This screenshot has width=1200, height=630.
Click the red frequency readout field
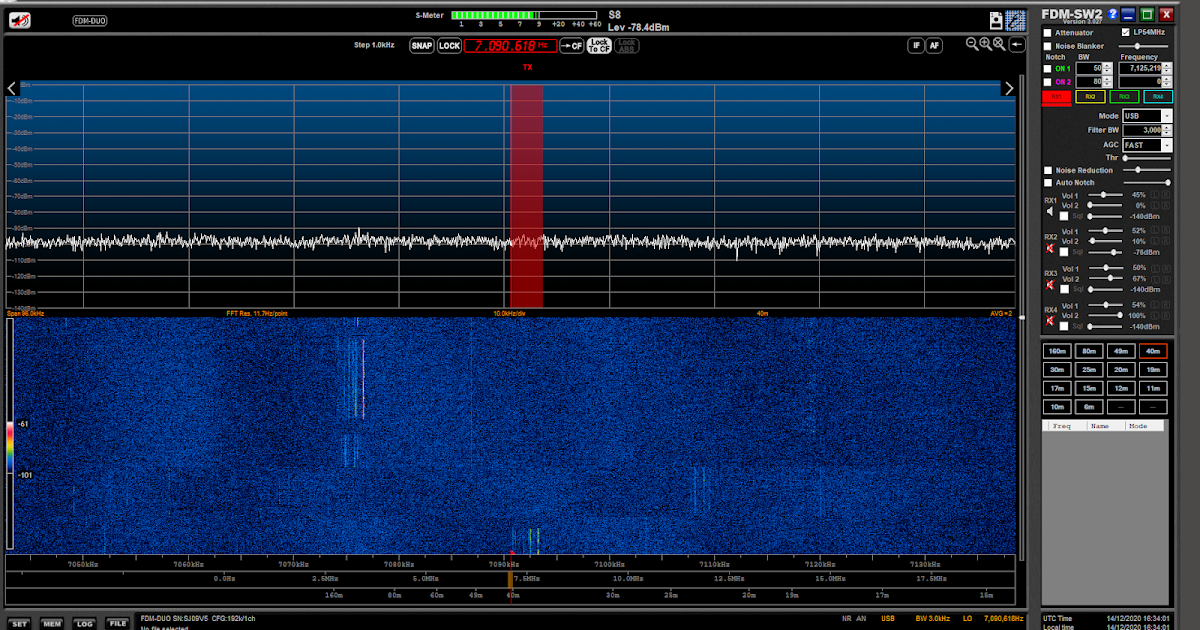pyautogui.click(x=511, y=45)
